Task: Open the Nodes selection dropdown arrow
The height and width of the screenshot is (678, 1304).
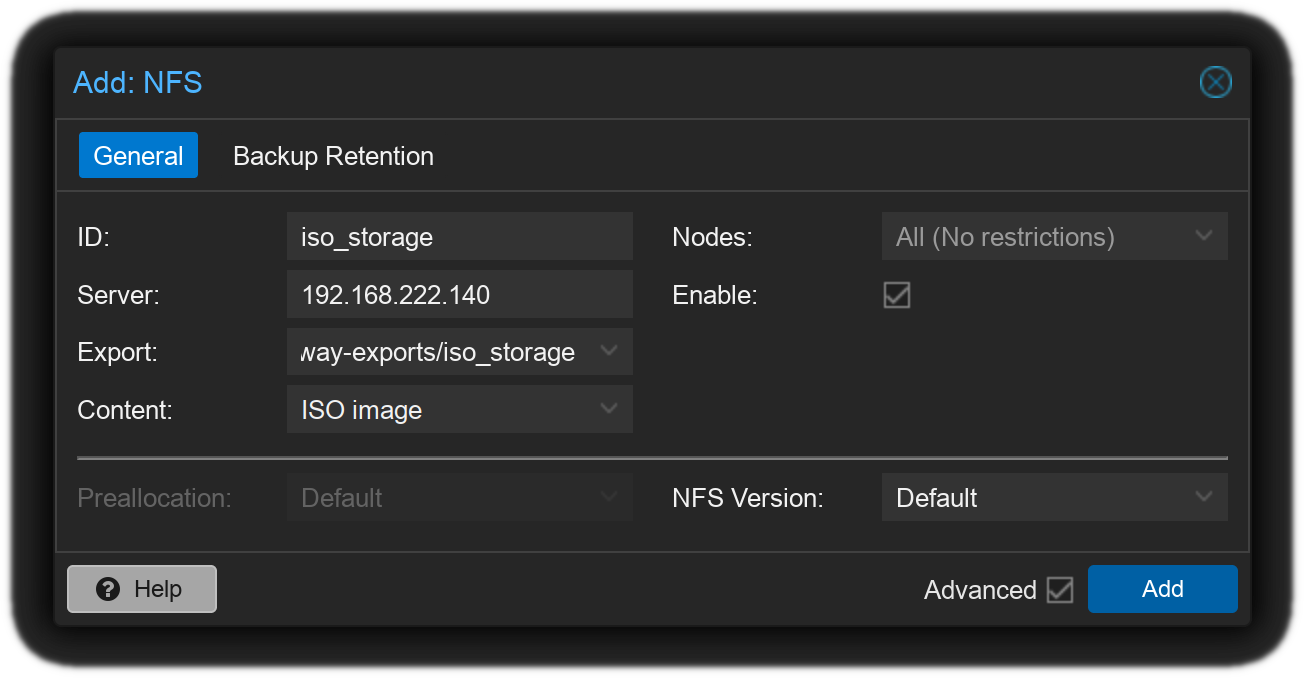Action: pyautogui.click(x=1204, y=237)
